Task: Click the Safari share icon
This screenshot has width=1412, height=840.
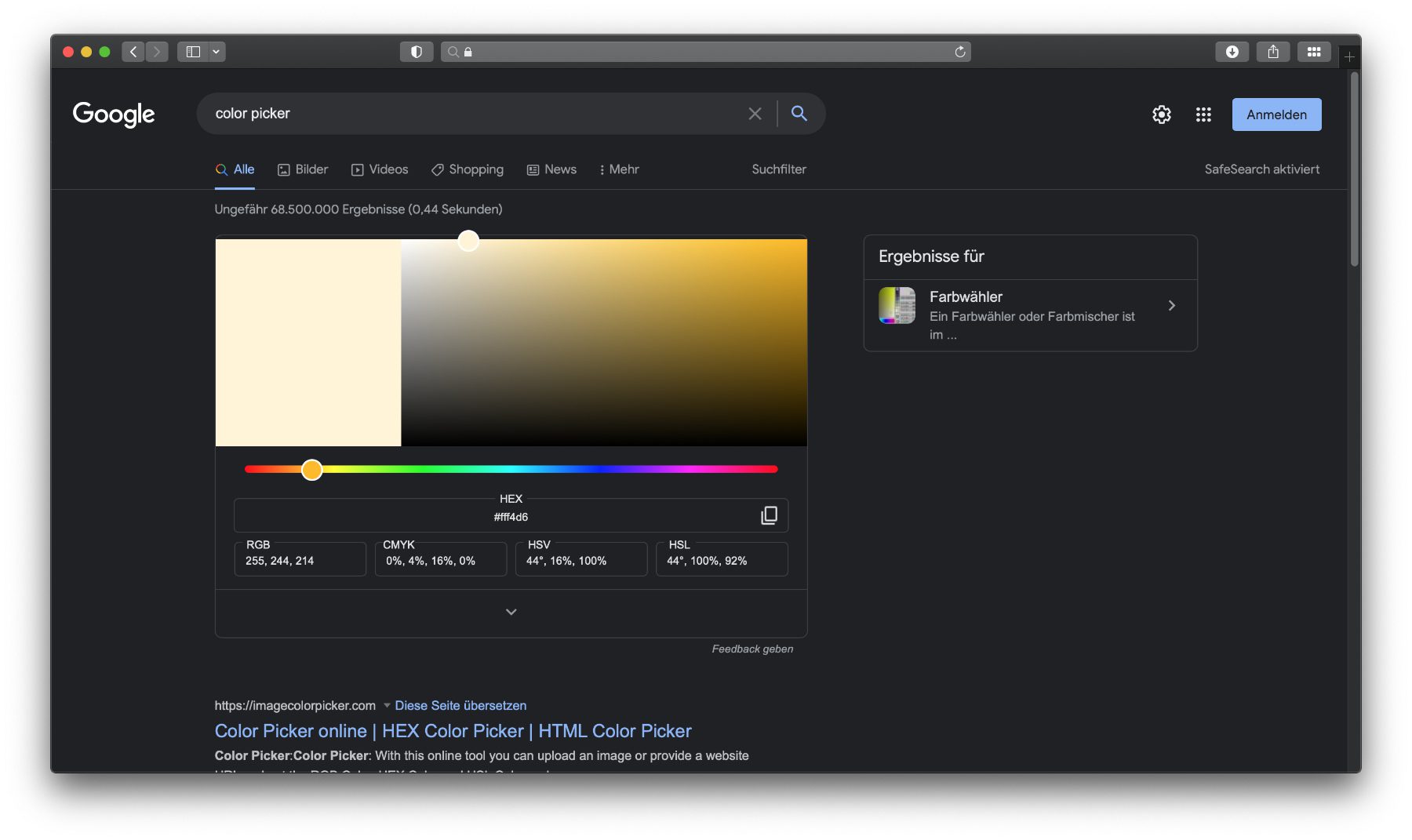Action: tap(1272, 52)
